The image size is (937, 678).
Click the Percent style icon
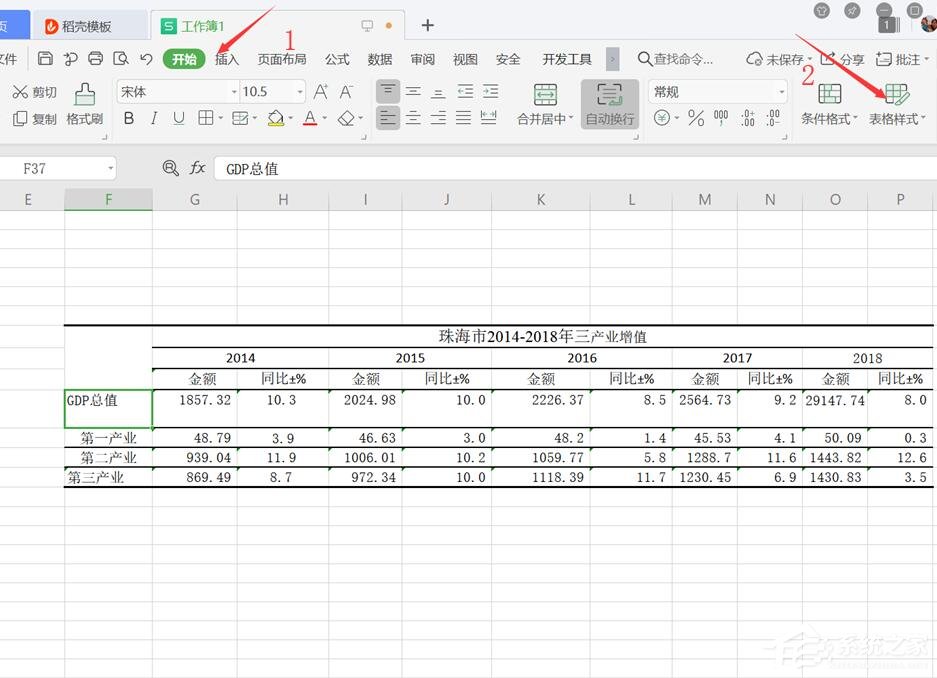coord(696,119)
